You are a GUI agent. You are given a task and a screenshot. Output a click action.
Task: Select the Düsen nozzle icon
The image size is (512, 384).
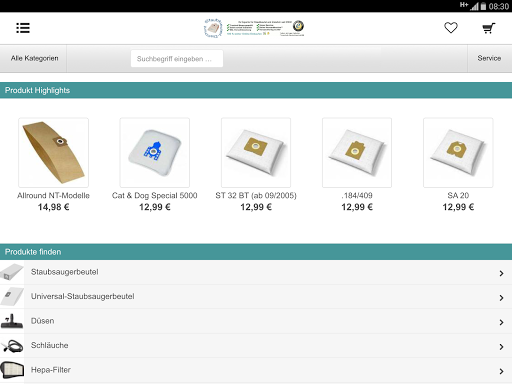(12, 321)
